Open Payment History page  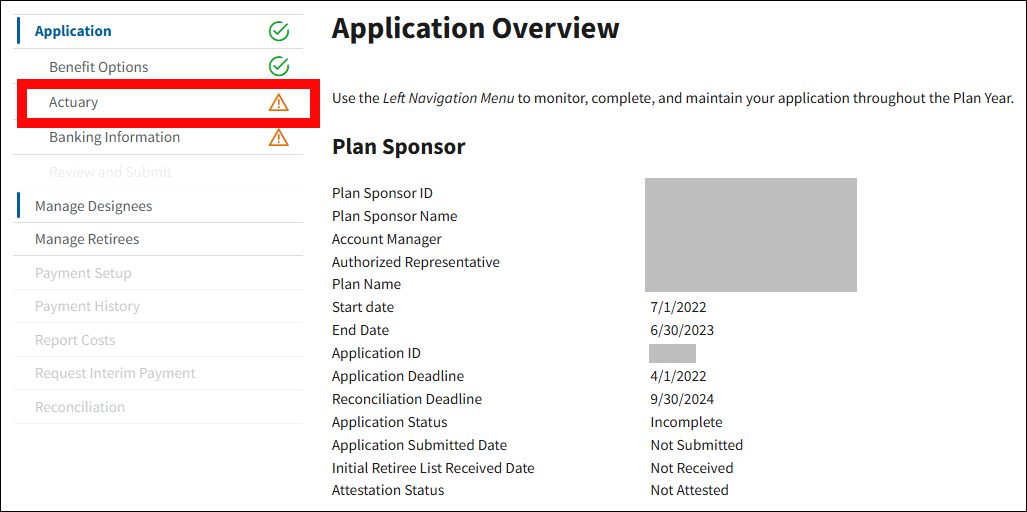87,306
